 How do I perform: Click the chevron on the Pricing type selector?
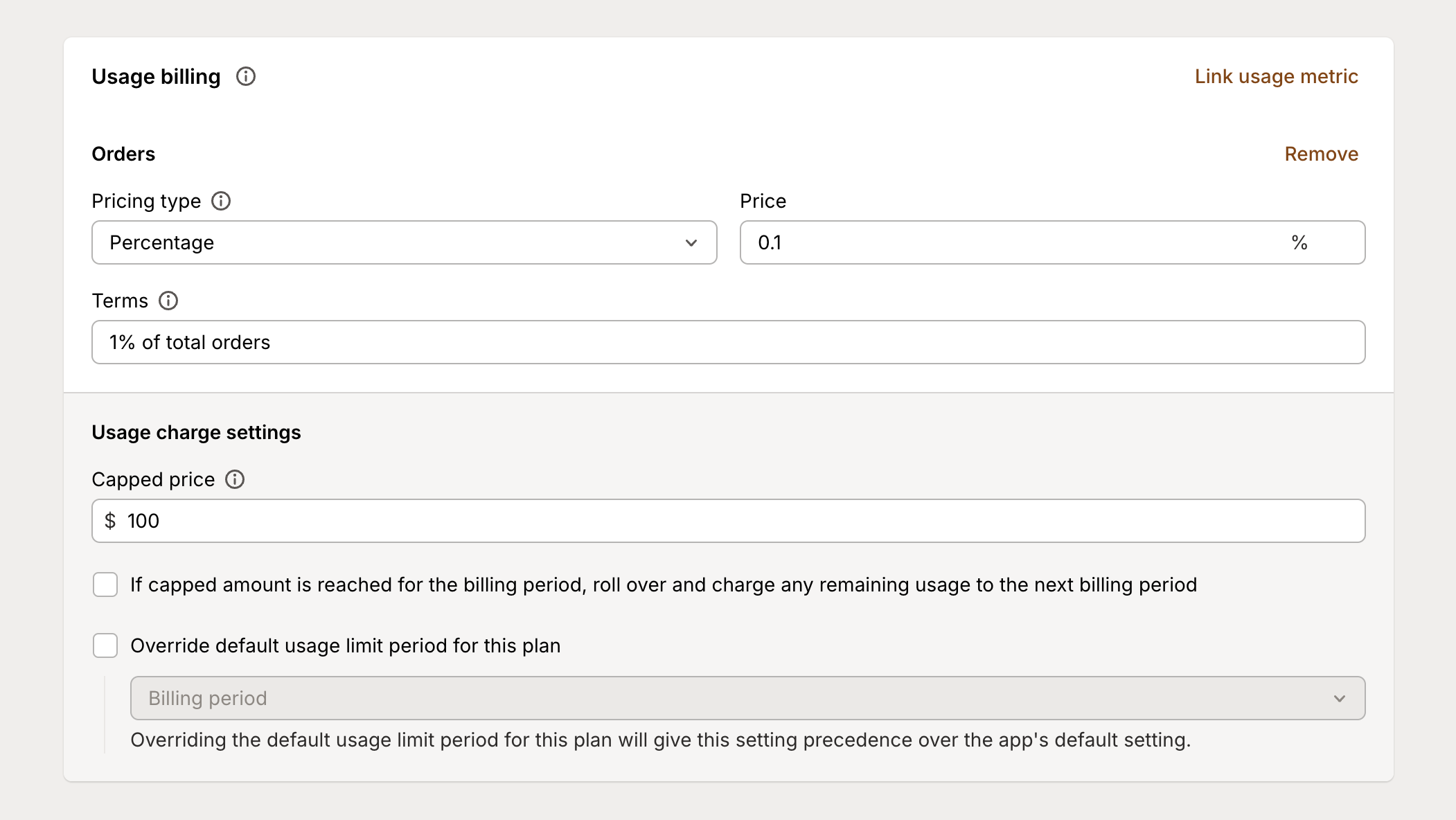[x=690, y=243]
